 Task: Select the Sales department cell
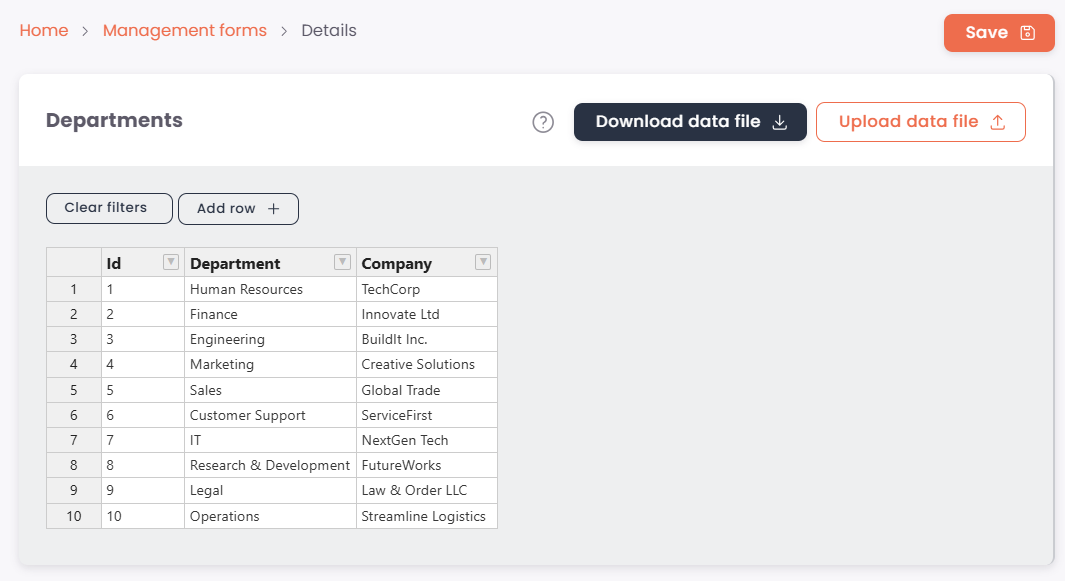[270, 390]
